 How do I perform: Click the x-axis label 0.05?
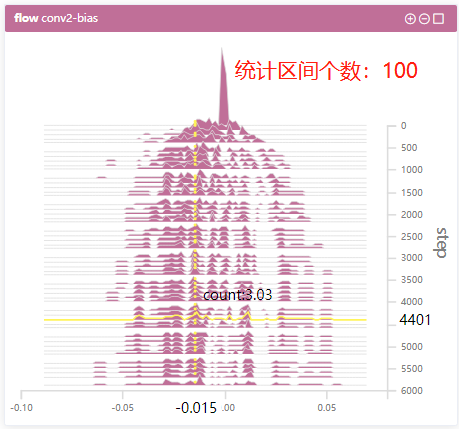click(x=327, y=408)
